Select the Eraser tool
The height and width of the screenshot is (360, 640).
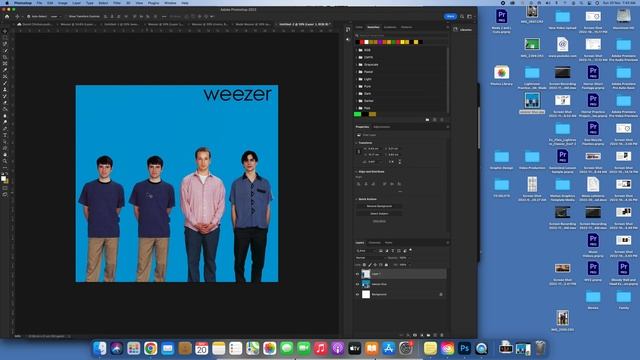point(5,102)
